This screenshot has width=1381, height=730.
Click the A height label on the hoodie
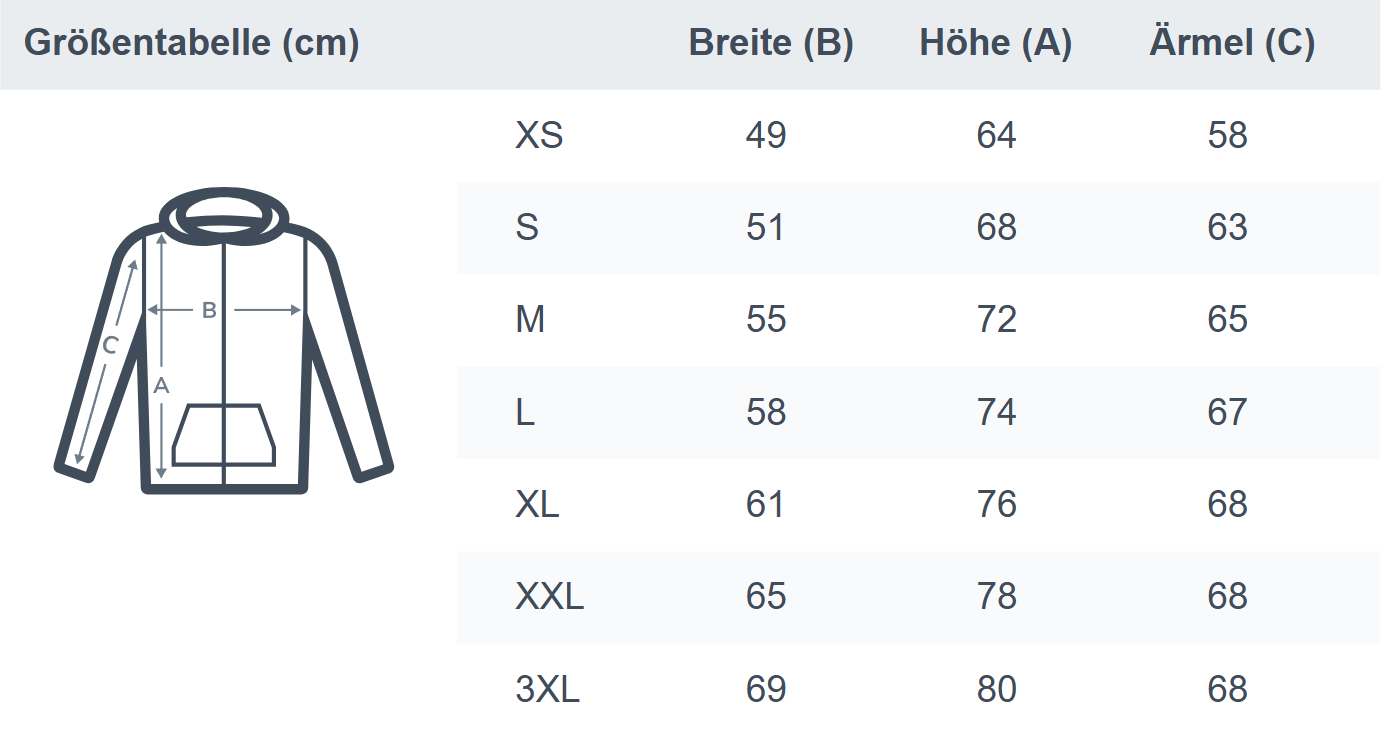click(x=161, y=385)
